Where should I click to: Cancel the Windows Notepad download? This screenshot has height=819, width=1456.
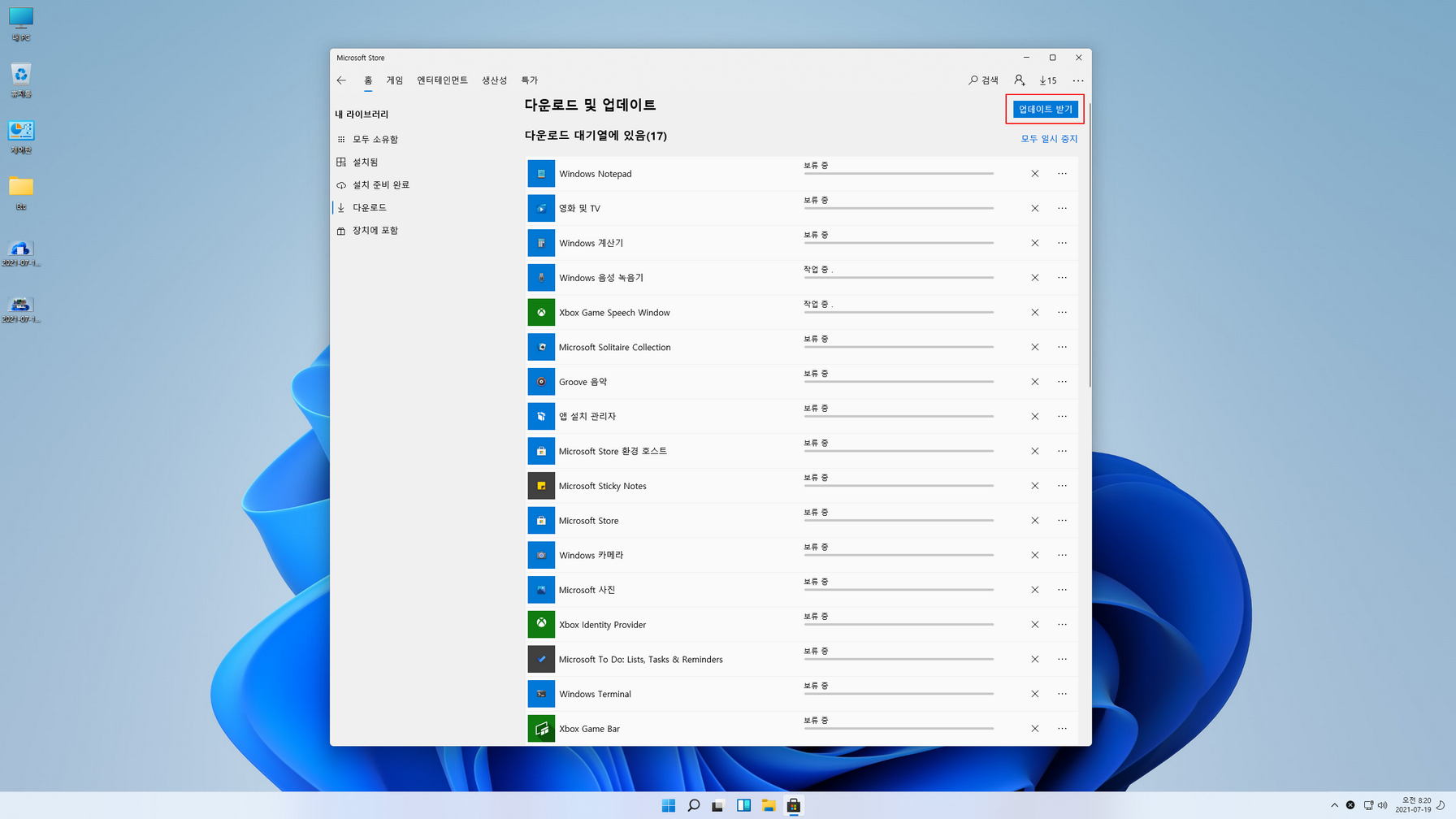coord(1035,174)
